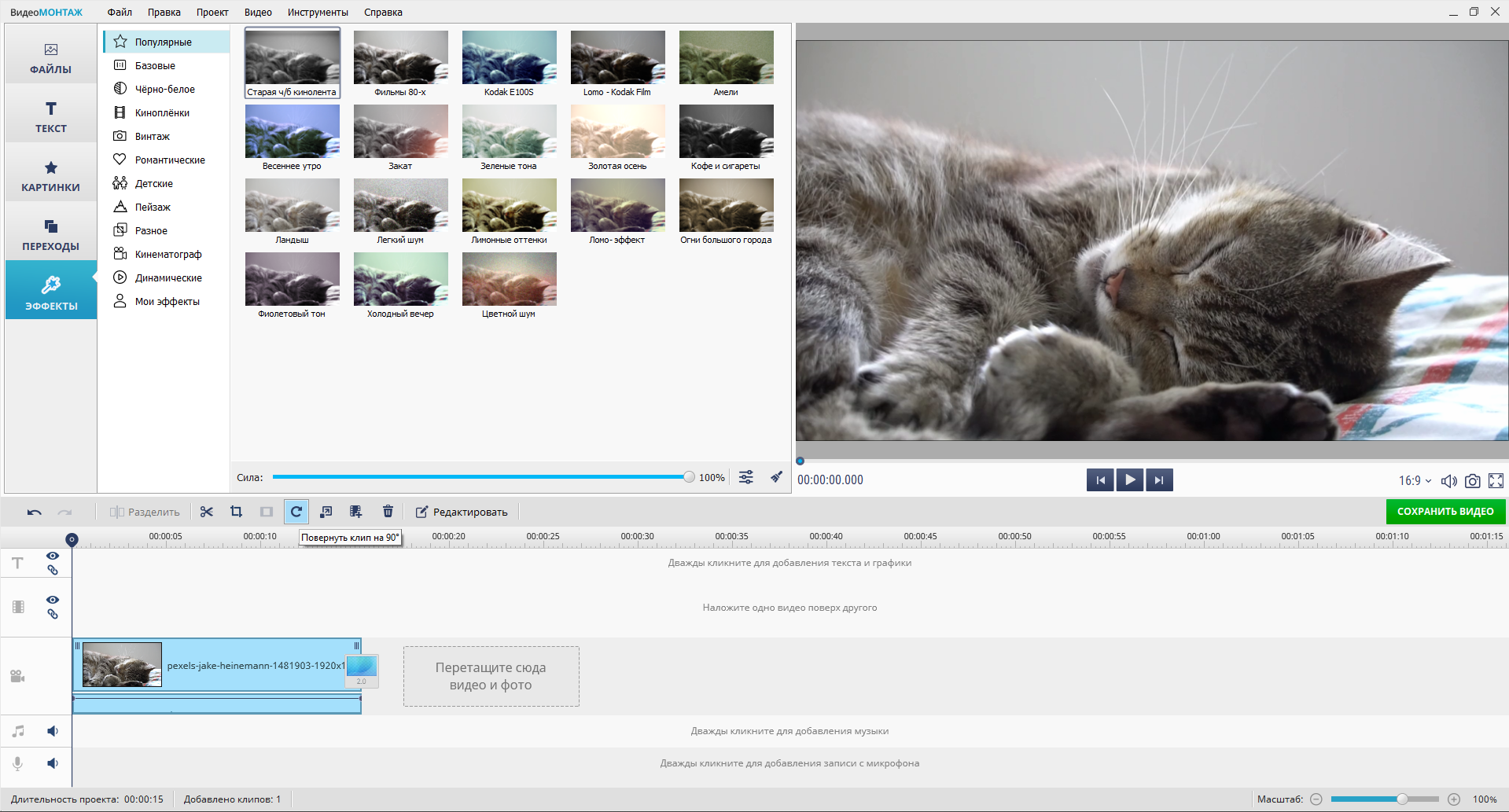Screen dimensions: 1509x812
Task: Click the scissors trim icon
Action: (x=207, y=513)
